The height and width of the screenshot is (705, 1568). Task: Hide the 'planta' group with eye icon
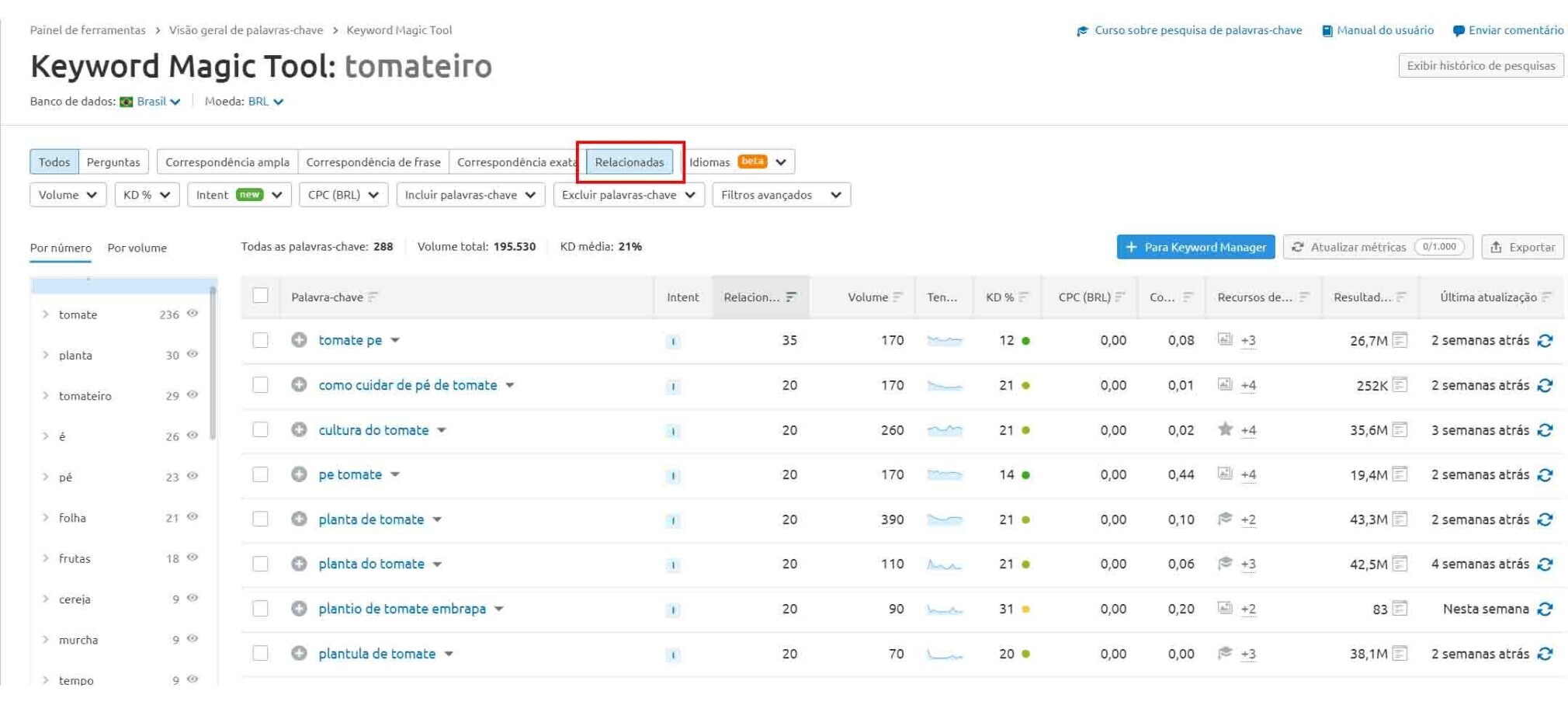(x=193, y=354)
